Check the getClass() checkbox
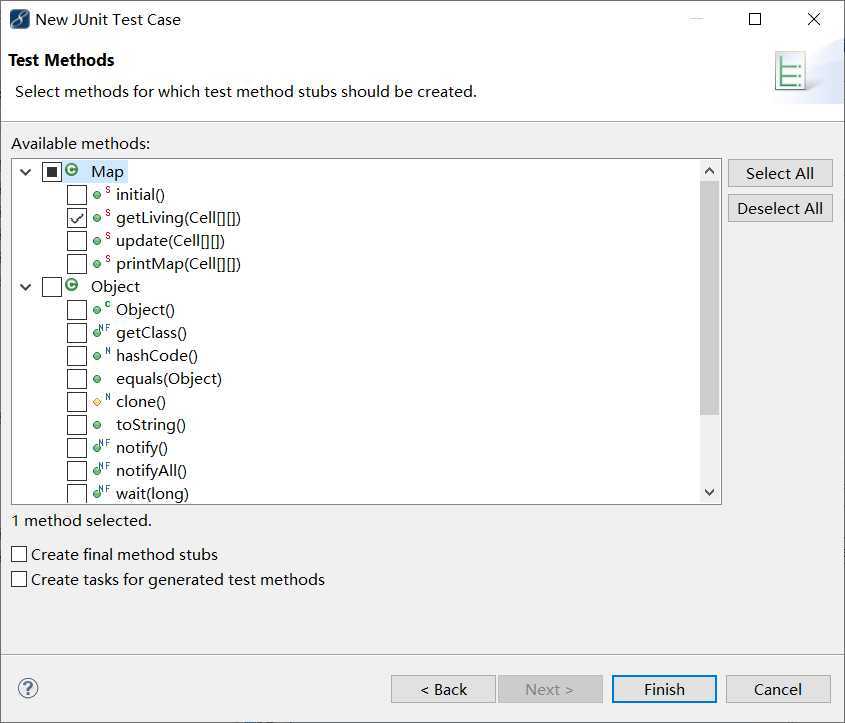 click(77, 333)
